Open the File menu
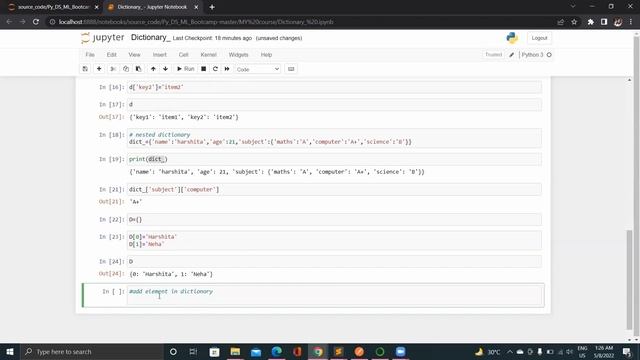 [x=90, y=55]
